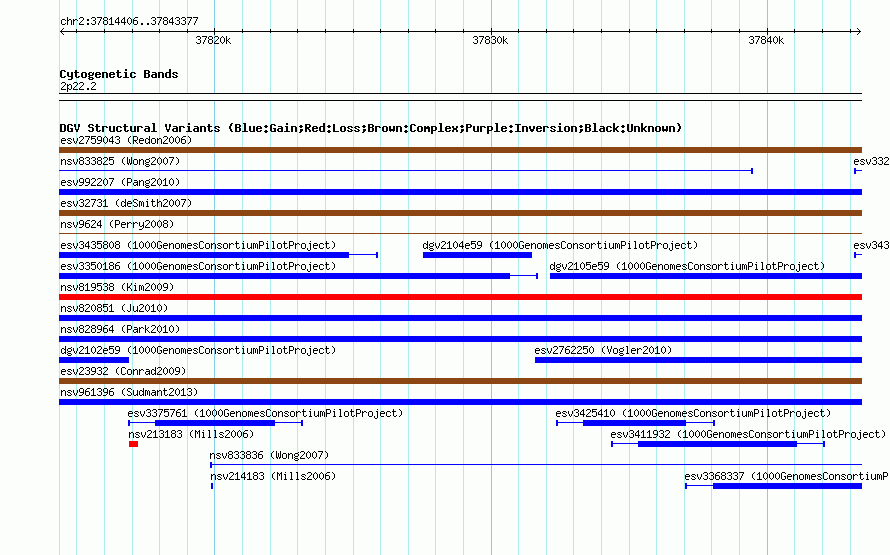
Task: Click the dgv2102e59 variant label
Action: tap(198, 350)
